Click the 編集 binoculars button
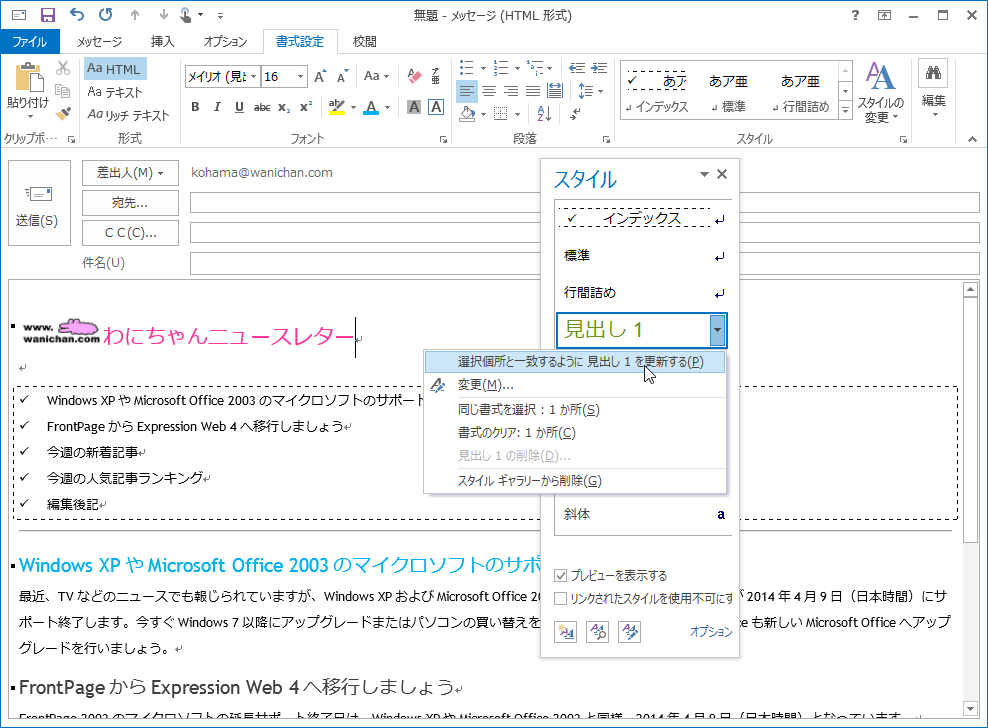988x728 pixels. click(x=933, y=89)
